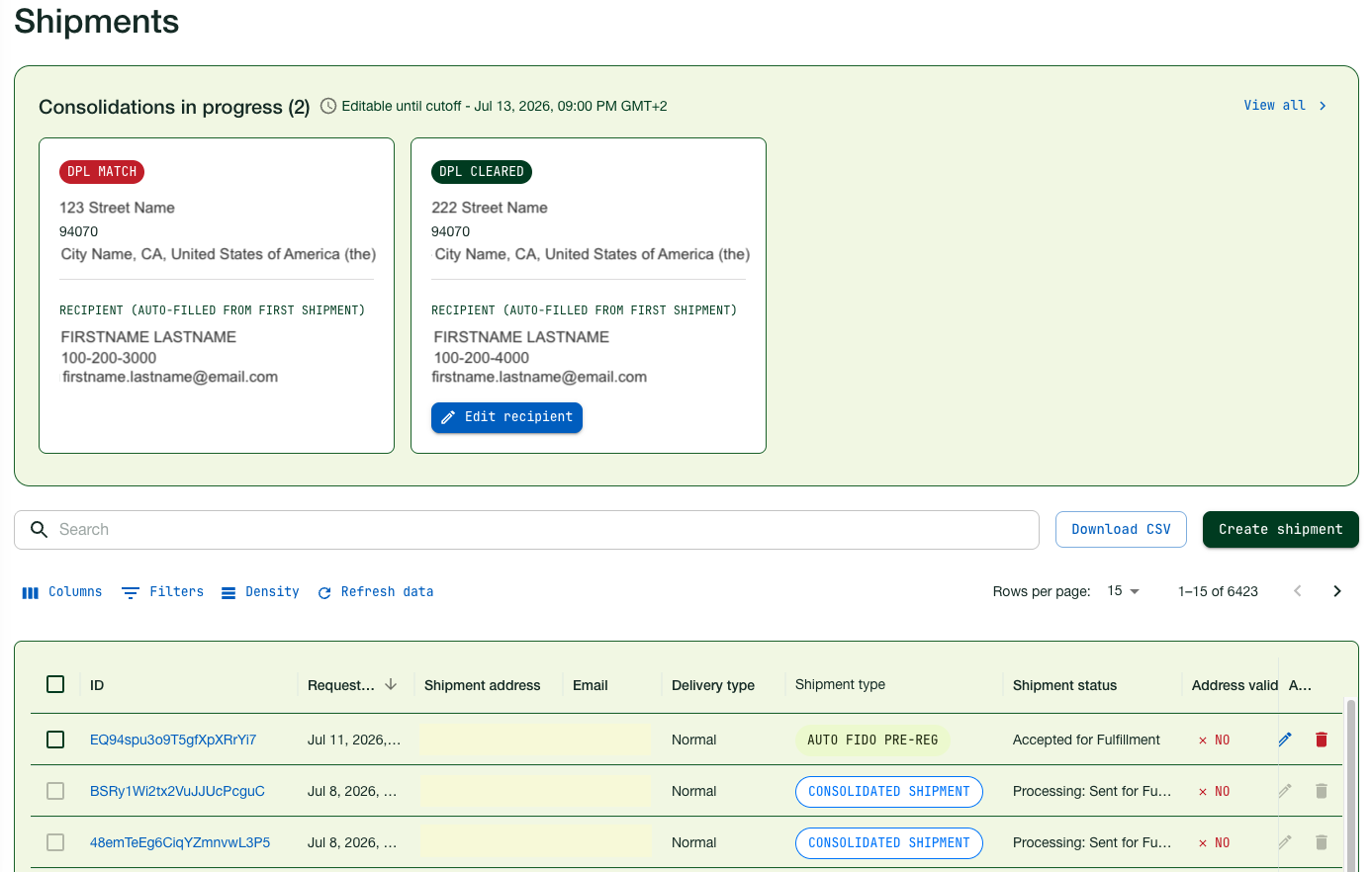Click the Shipment status column header
The width and height of the screenshot is (1372, 872).
pyautogui.click(x=1064, y=685)
